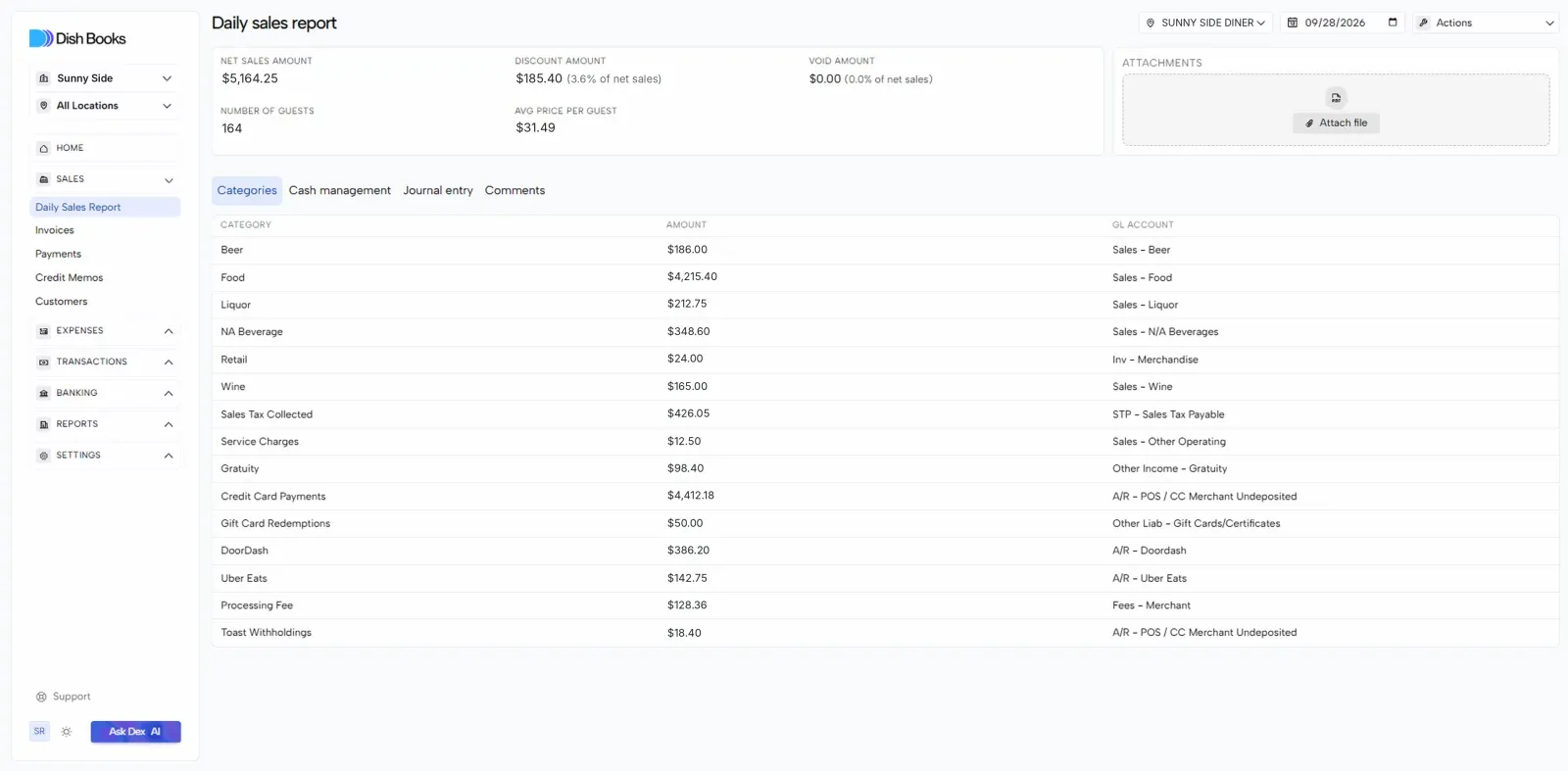Open Daily Sales Report in sidebar
1568x771 pixels.
click(x=105, y=208)
